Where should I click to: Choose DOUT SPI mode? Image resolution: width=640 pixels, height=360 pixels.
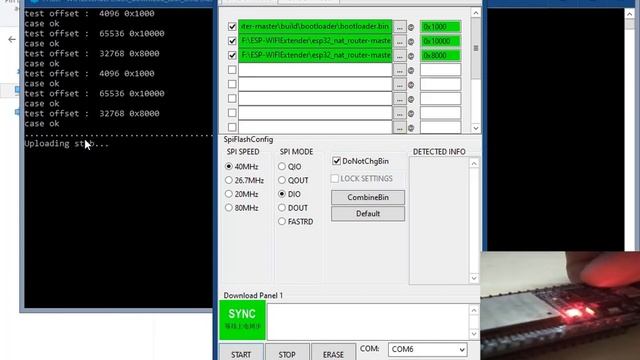pyautogui.click(x=282, y=208)
